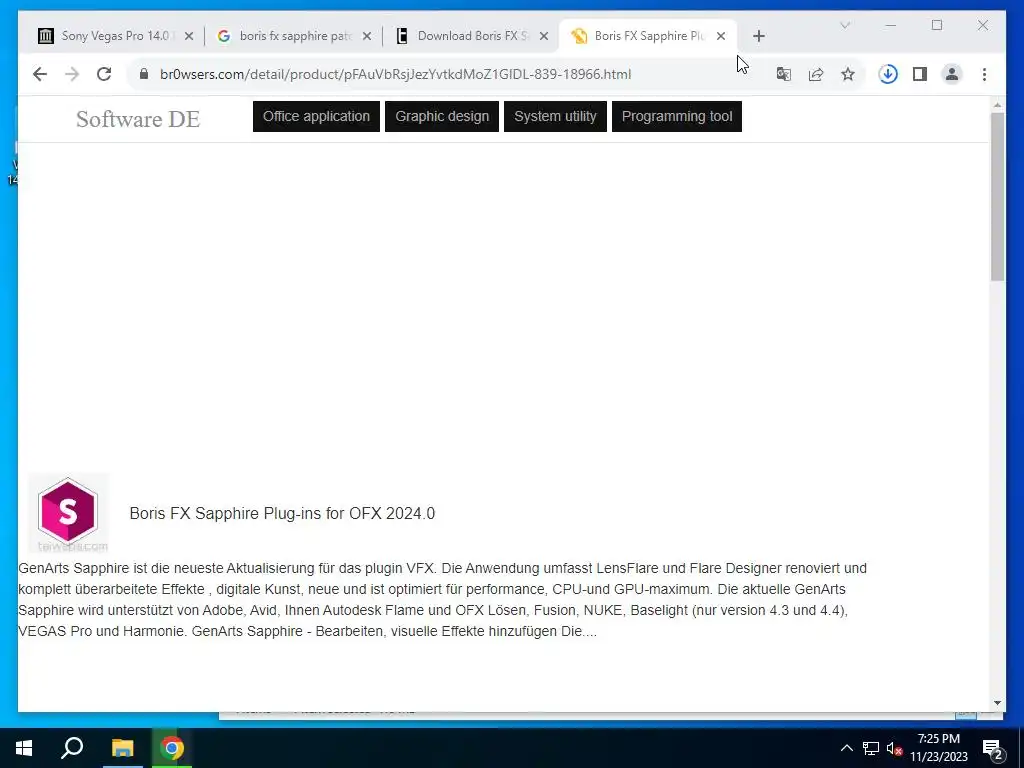Open the notification center icon
This screenshot has width=1024, height=768.
pos(993,748)
